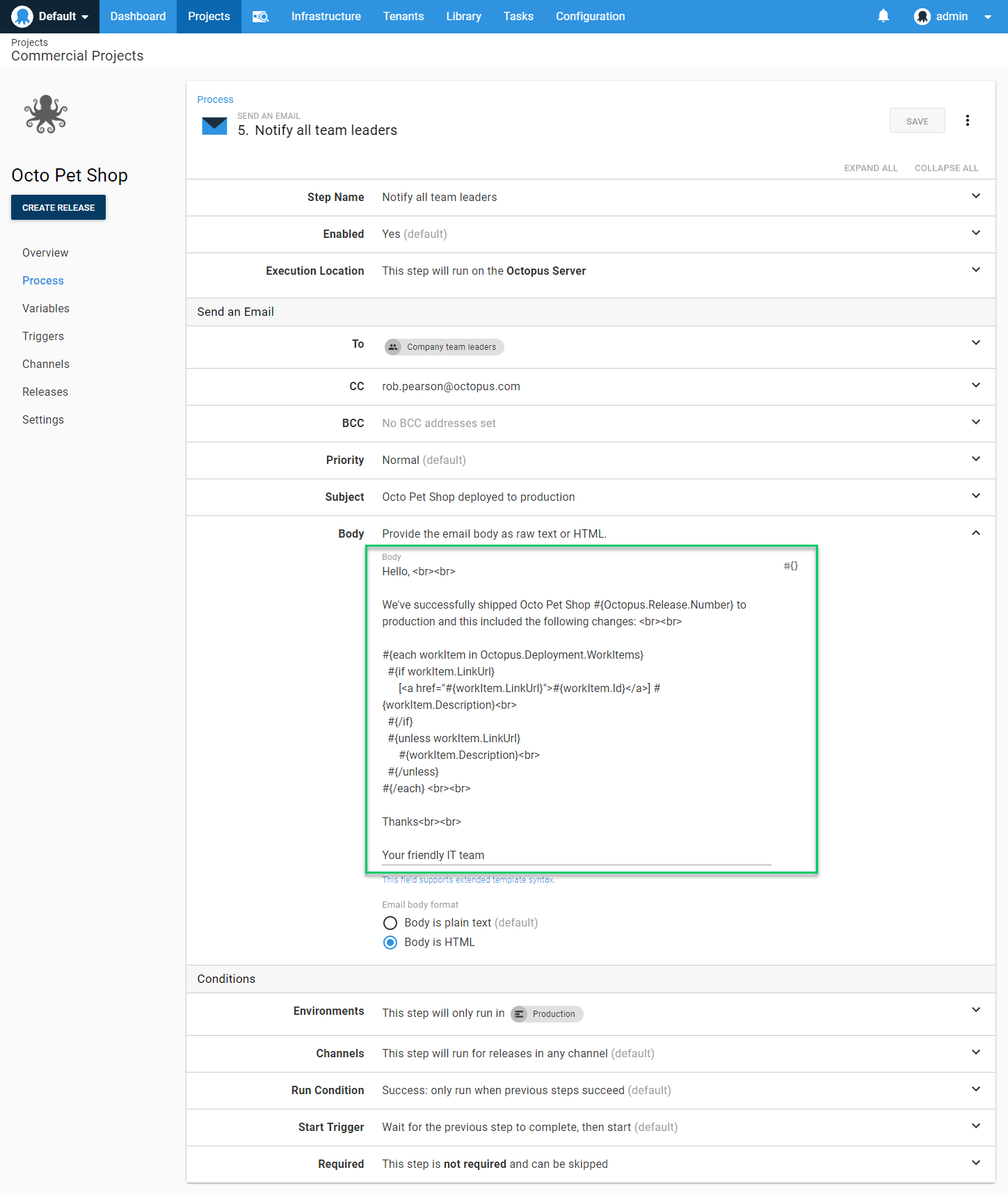
Task: Expand the BCC section chevron
Action: click(x=976, y=422)
